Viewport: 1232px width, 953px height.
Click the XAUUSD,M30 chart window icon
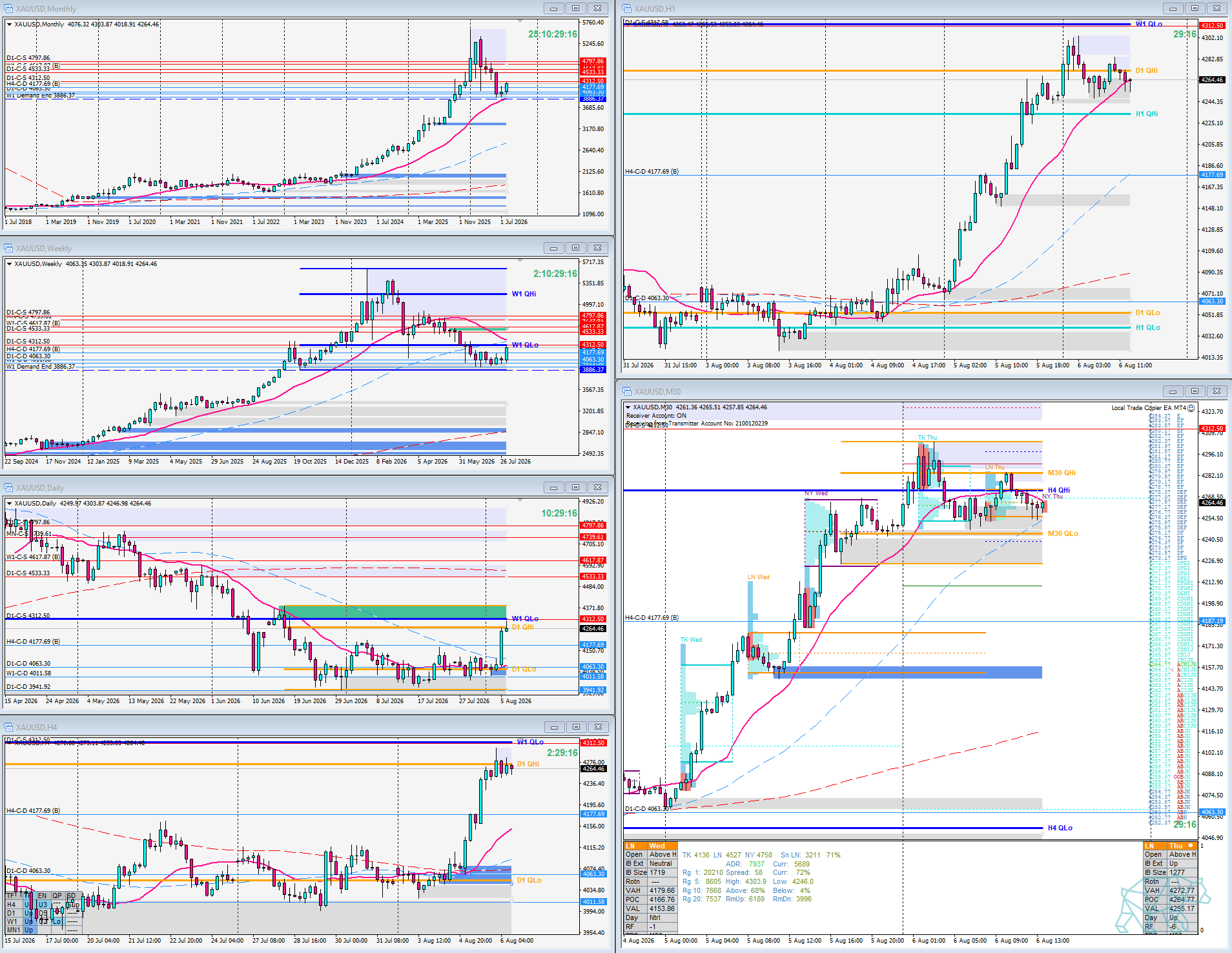coord(627,391)
